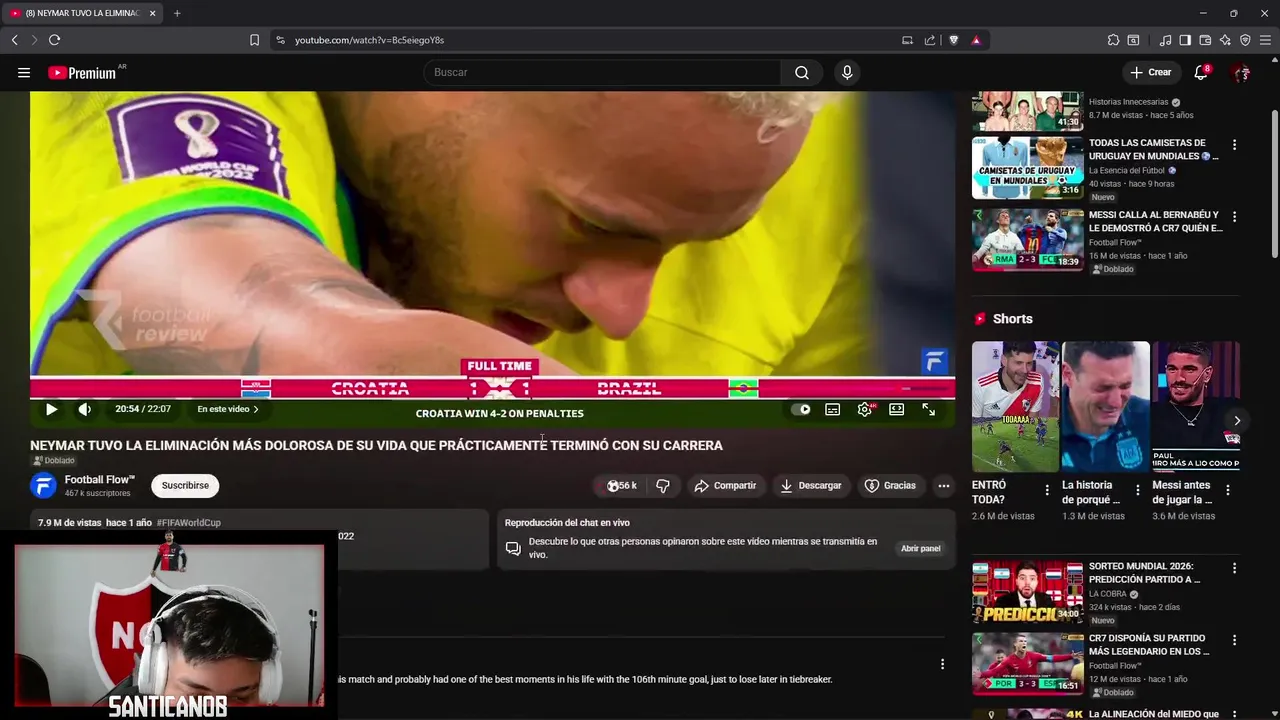The height and width of the screenshot is (720, 1280).
Task: Open Brave Rewards triangle icon
Action: coord(976,40)
